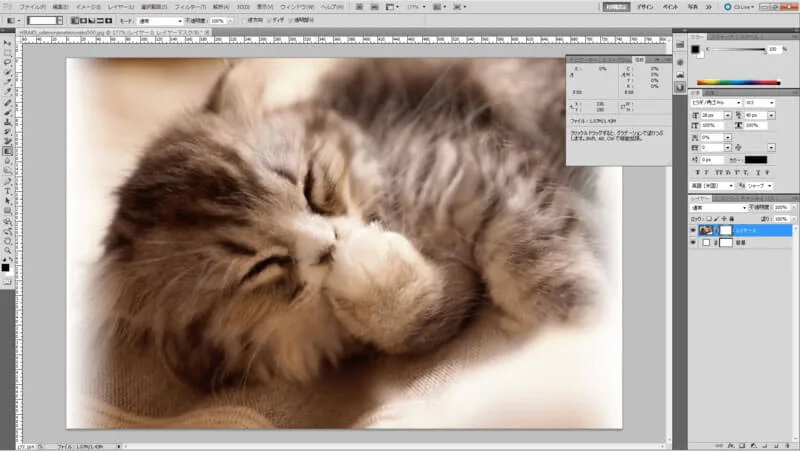The image size is (800, 451).
Task: Toggle strikethrough in Character panel
Action: 767,172
